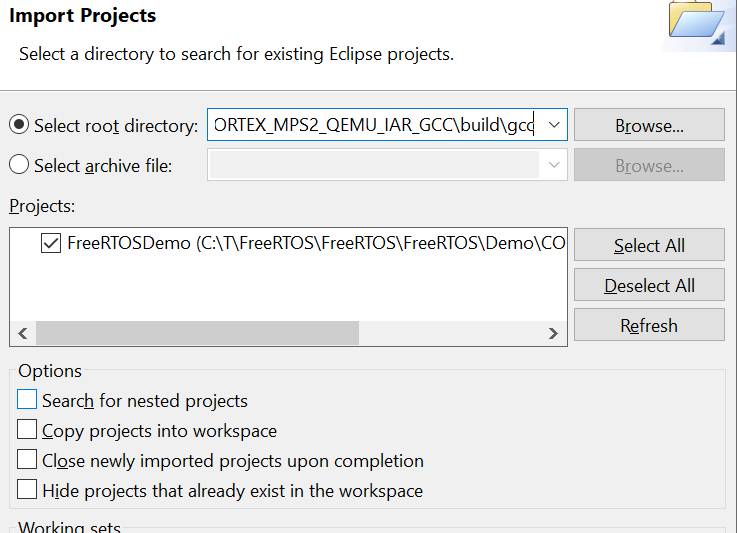The height and width of the screenshot is (533, 737).
Task: Click into the root directory path field
Action: (375, 125)
